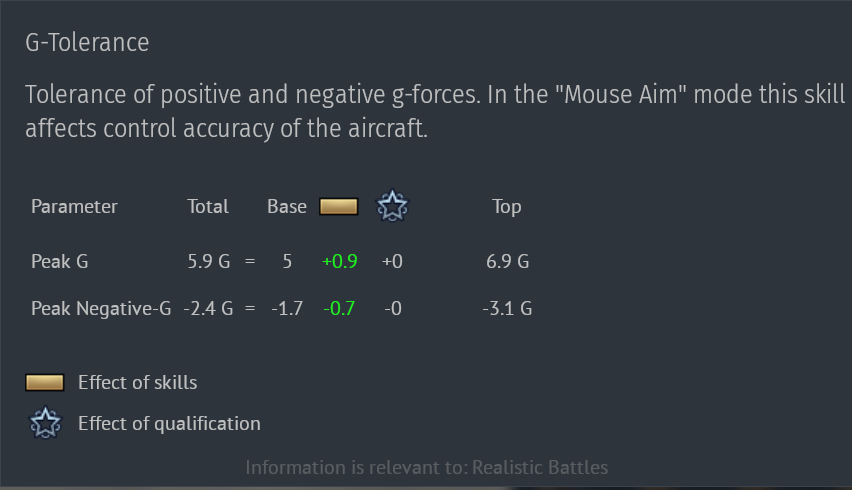
Task: Select the Peak Negative-G row label
Action: point(101,309)
